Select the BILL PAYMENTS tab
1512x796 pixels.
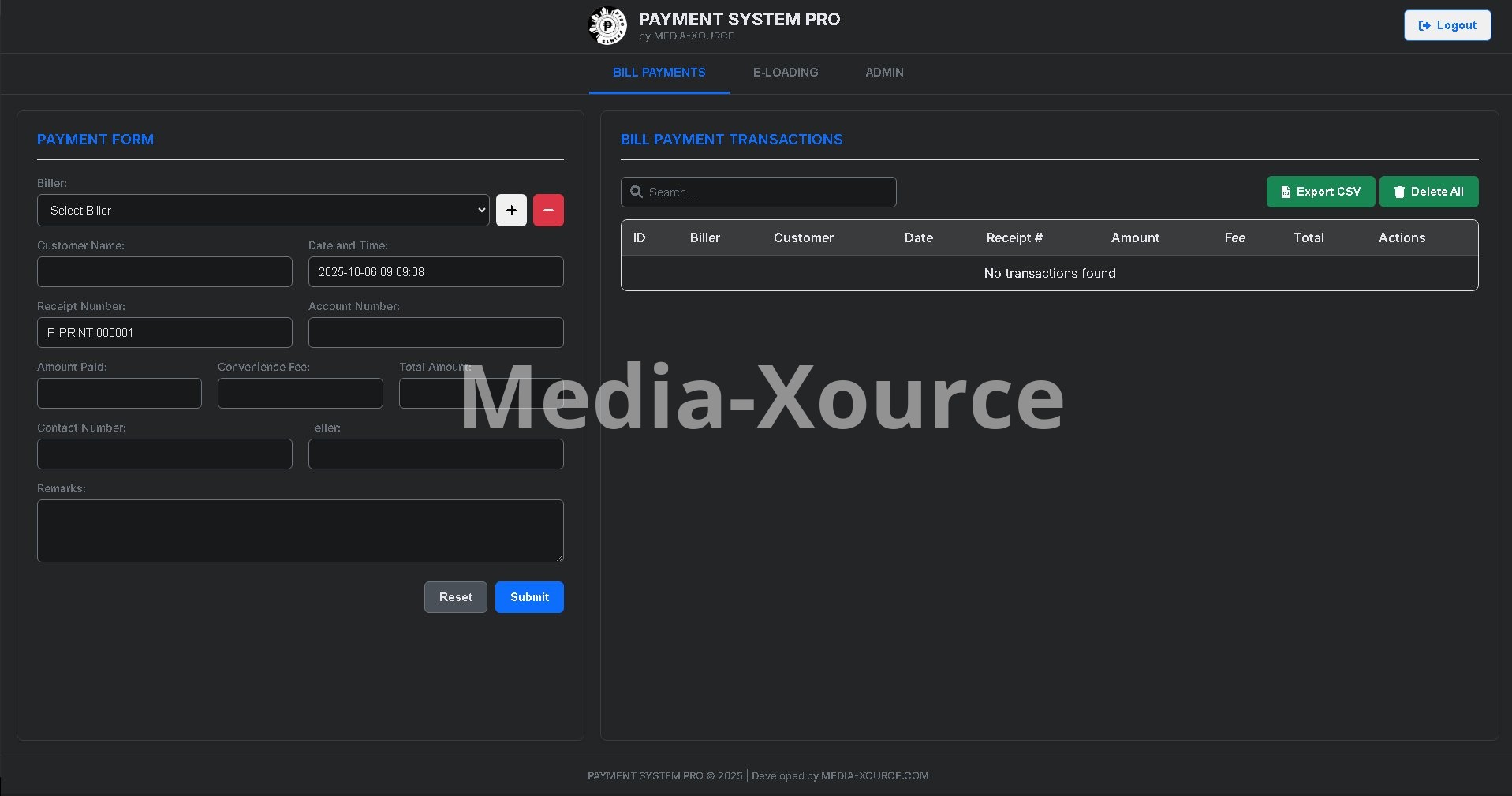click(x=659, y=73)
